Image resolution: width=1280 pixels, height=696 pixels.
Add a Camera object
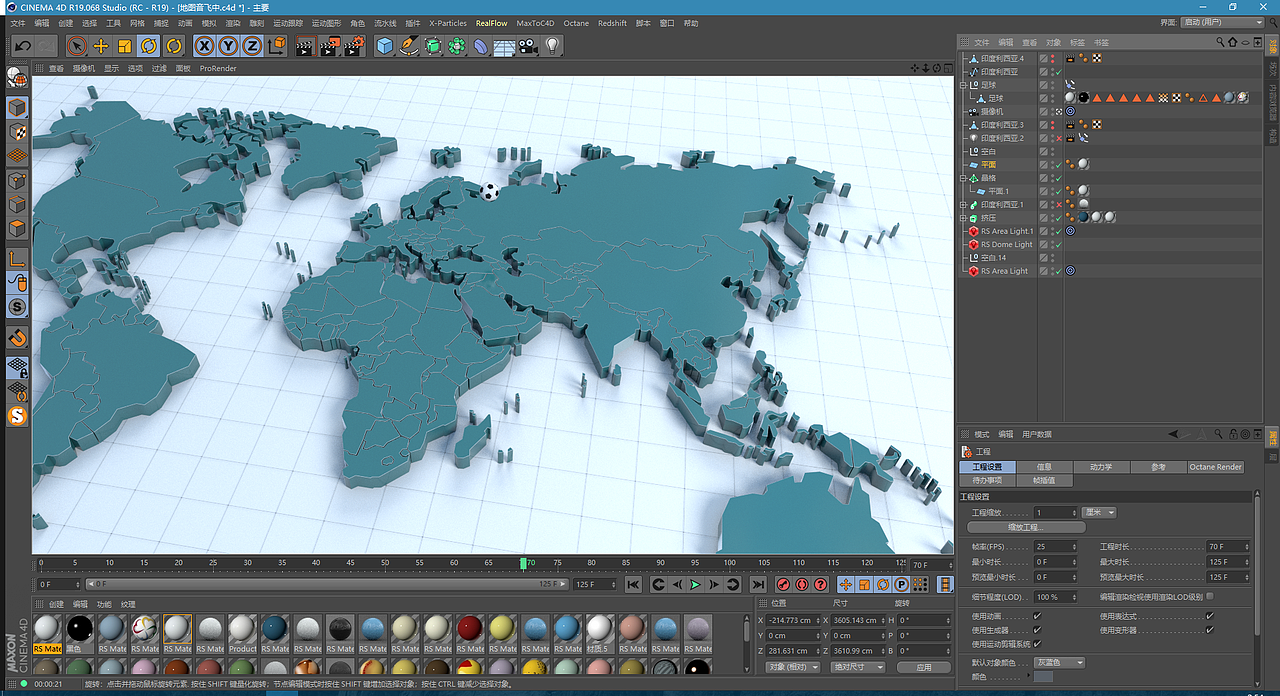(x=528, y=46)
